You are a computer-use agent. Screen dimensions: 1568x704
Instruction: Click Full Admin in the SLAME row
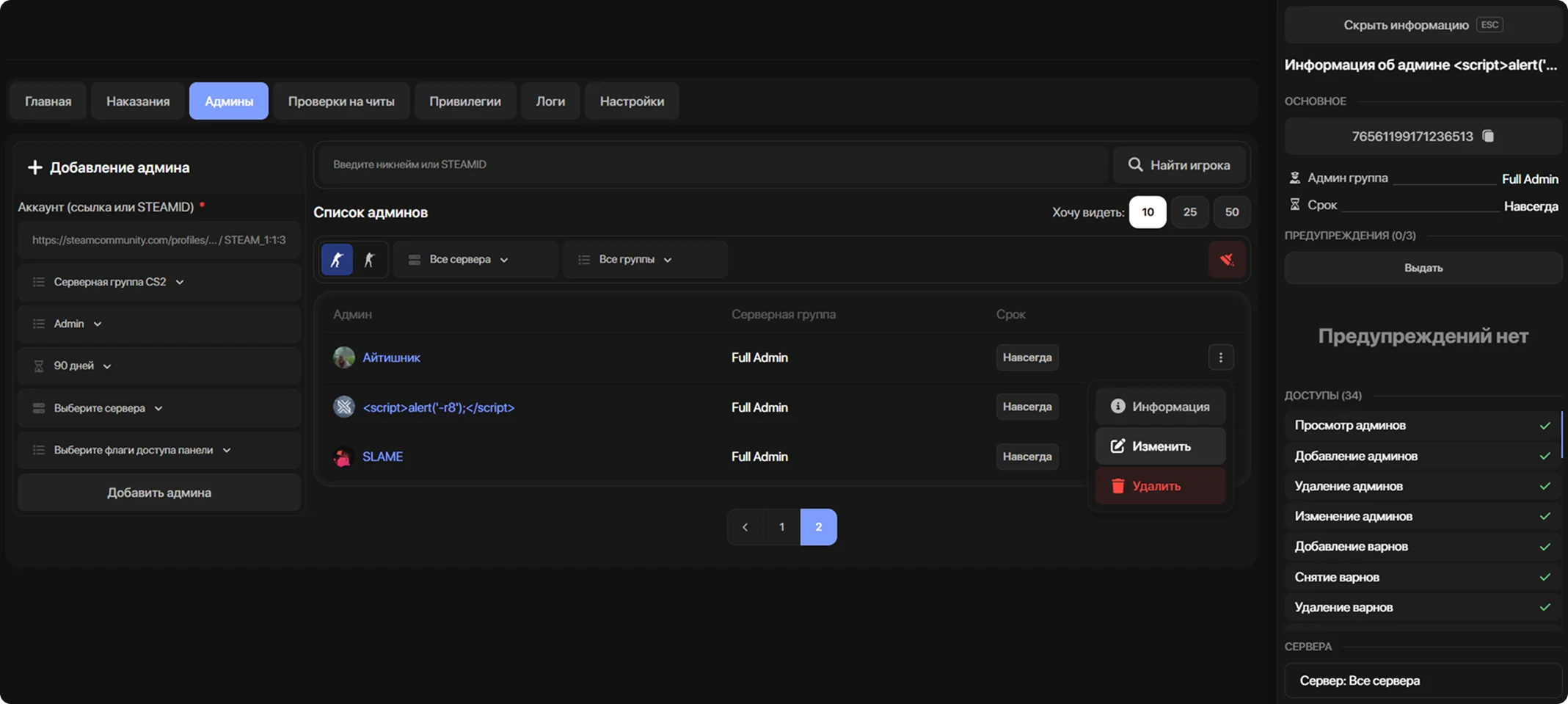[x=759, y=457]
